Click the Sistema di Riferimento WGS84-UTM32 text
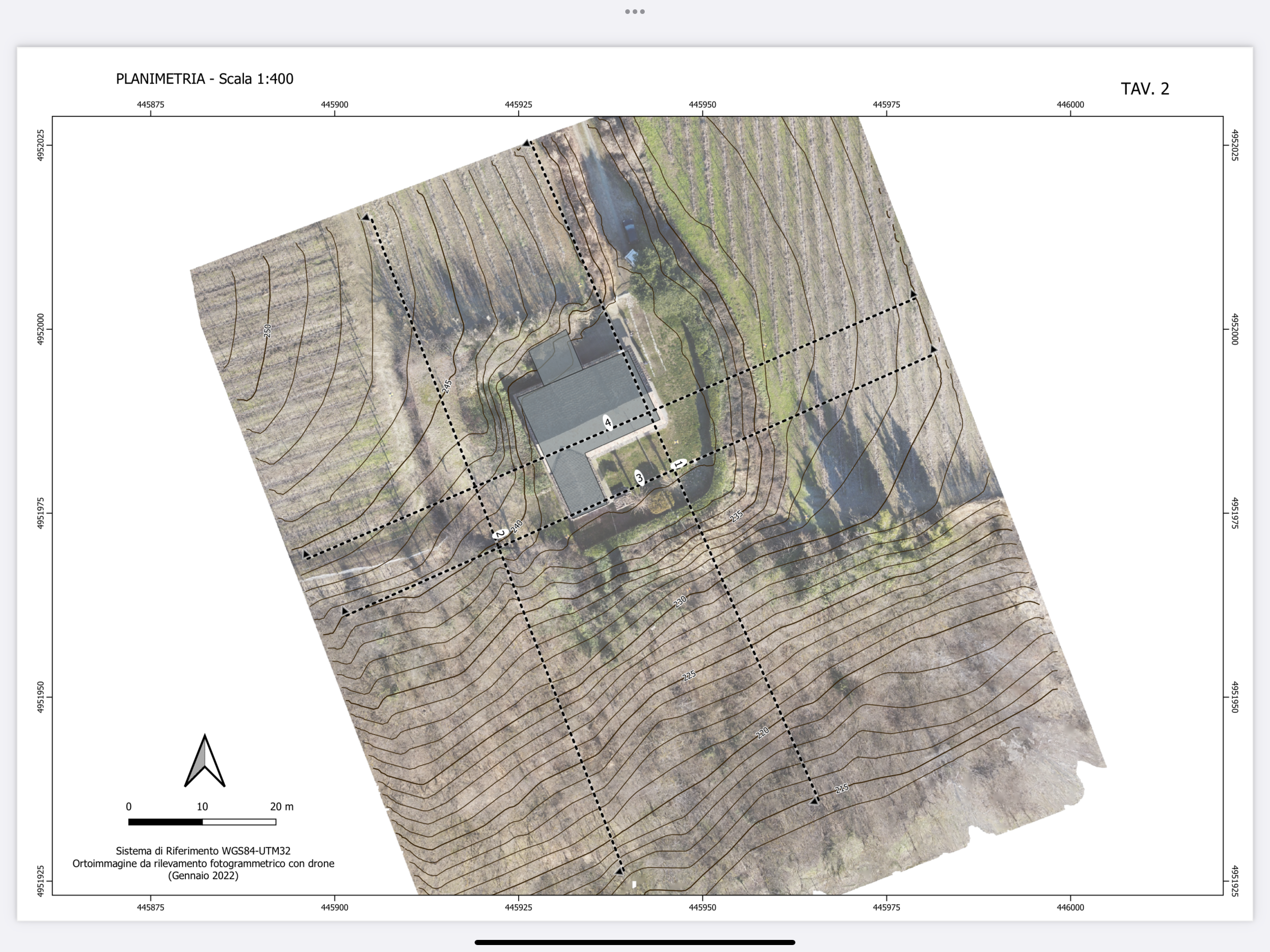The width and height of the screenshot is (1270, 952). (203, 851)
